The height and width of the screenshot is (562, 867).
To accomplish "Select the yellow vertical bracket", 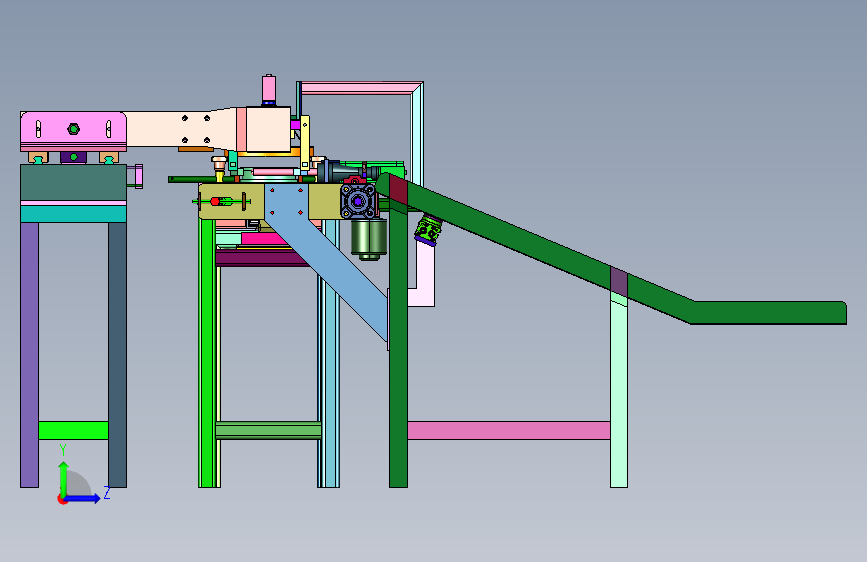I will point(305,142).
